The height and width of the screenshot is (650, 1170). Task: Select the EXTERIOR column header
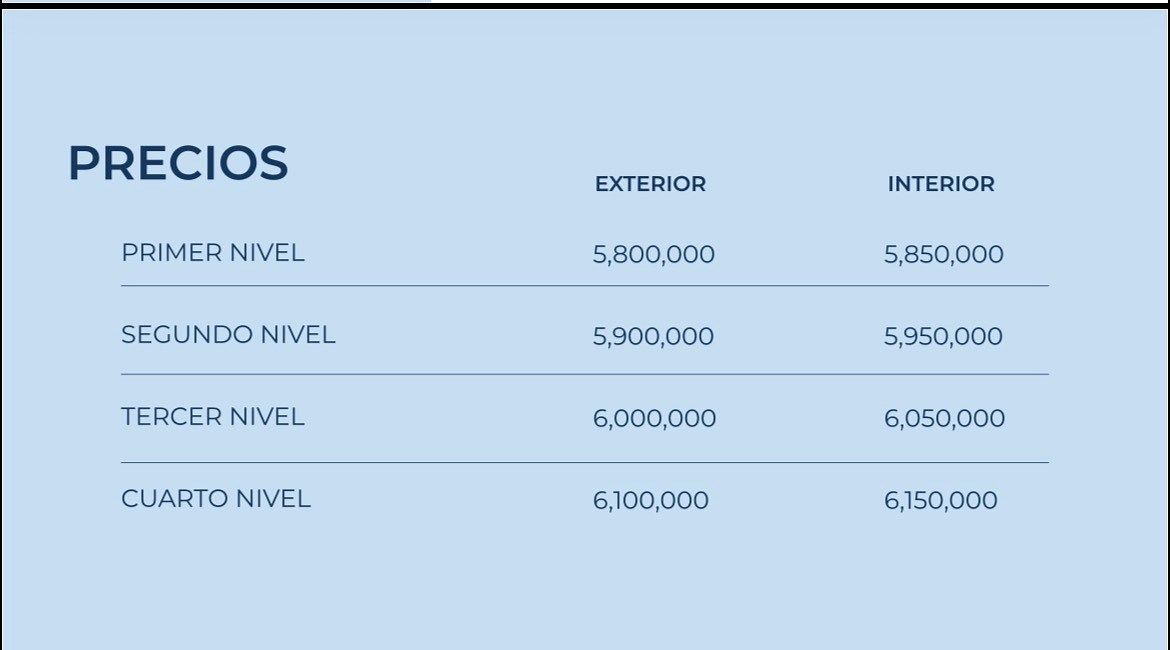(x=650, y=184)
